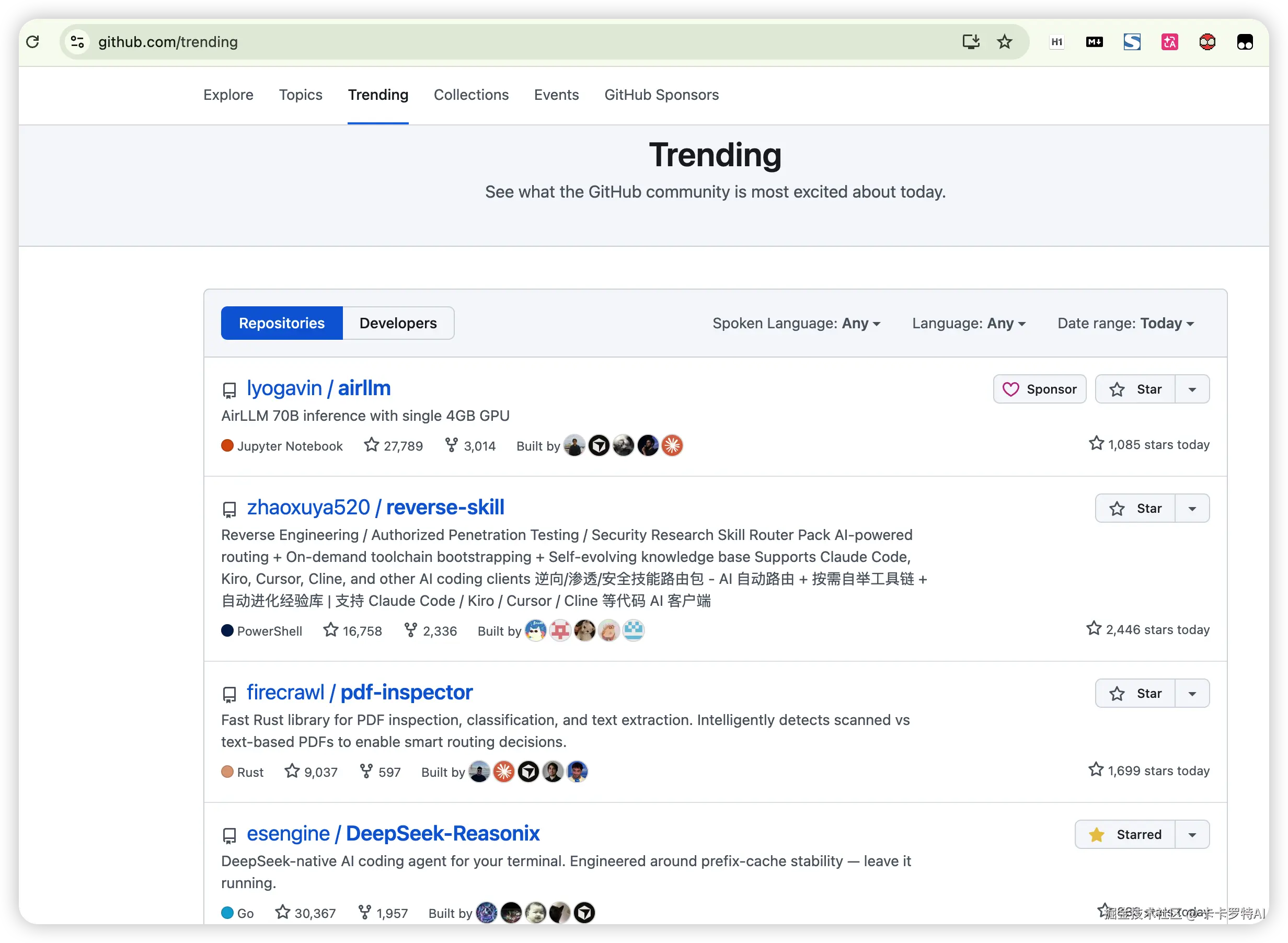Go to the Topics tab
1288x943 pixels.
301,95
